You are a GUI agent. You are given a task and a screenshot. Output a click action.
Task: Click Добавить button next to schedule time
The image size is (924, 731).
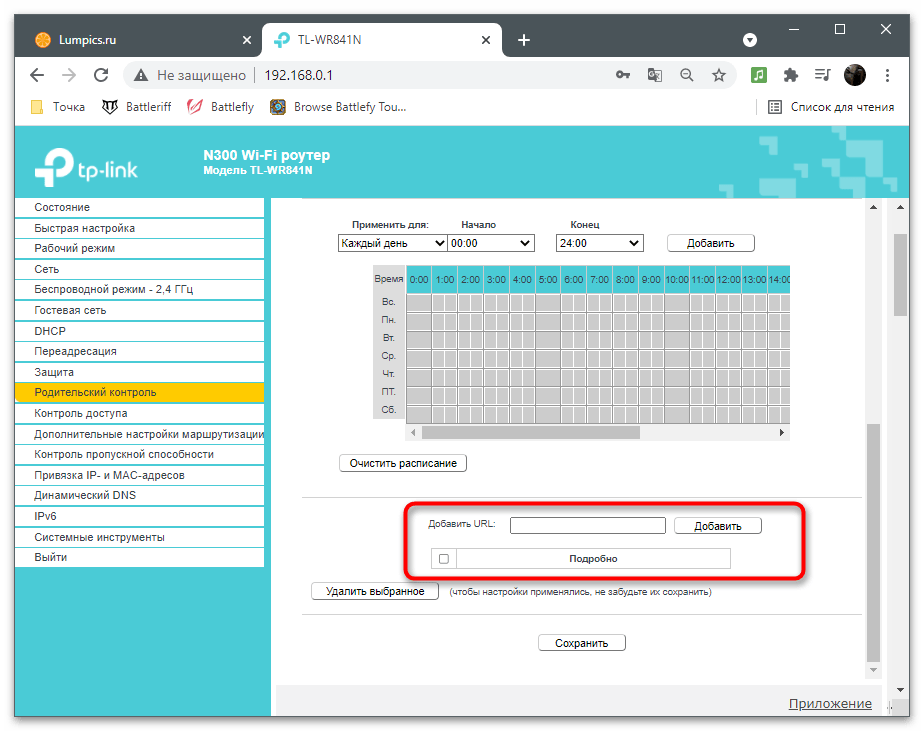tap(711, 243)
